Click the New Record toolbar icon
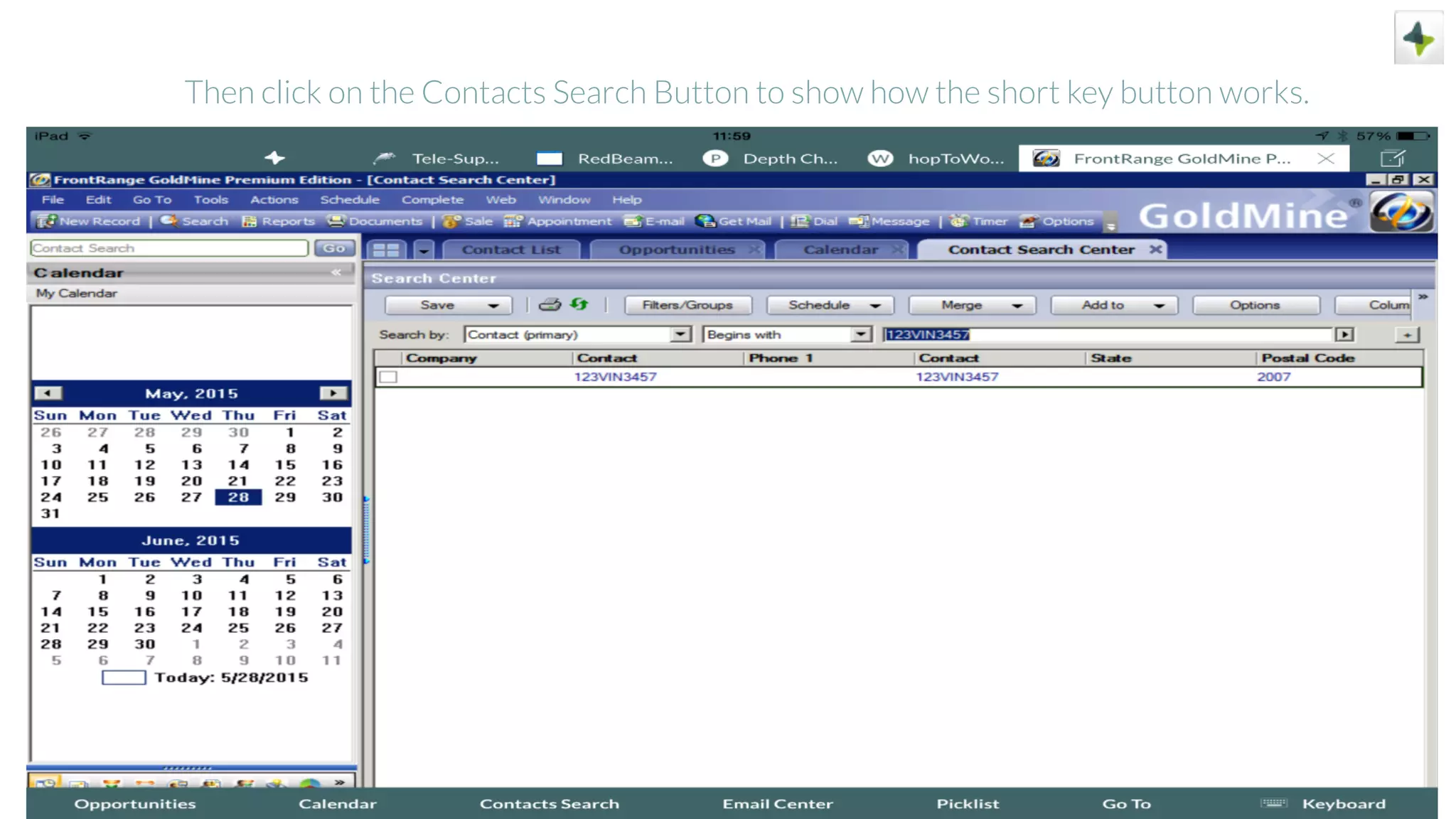1456x819 pixels. point(89,221)
